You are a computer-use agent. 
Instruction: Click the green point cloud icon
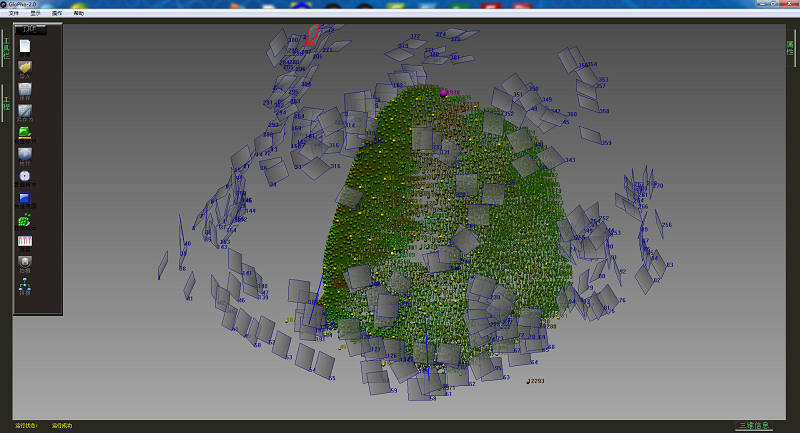25,220
